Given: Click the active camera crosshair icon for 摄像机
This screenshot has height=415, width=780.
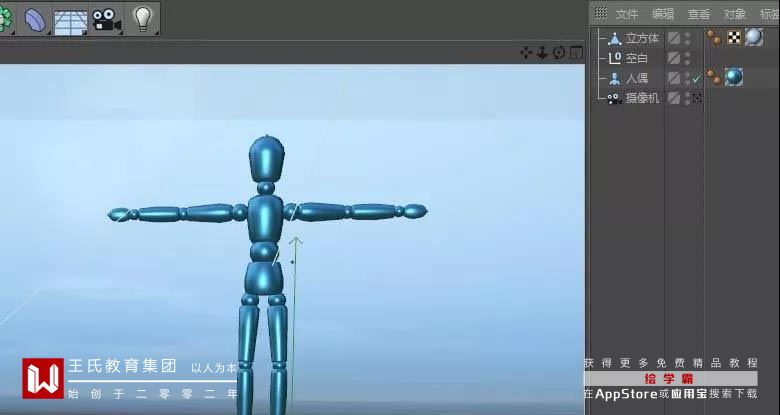Looking at the screenshot, I should (697, 98).
